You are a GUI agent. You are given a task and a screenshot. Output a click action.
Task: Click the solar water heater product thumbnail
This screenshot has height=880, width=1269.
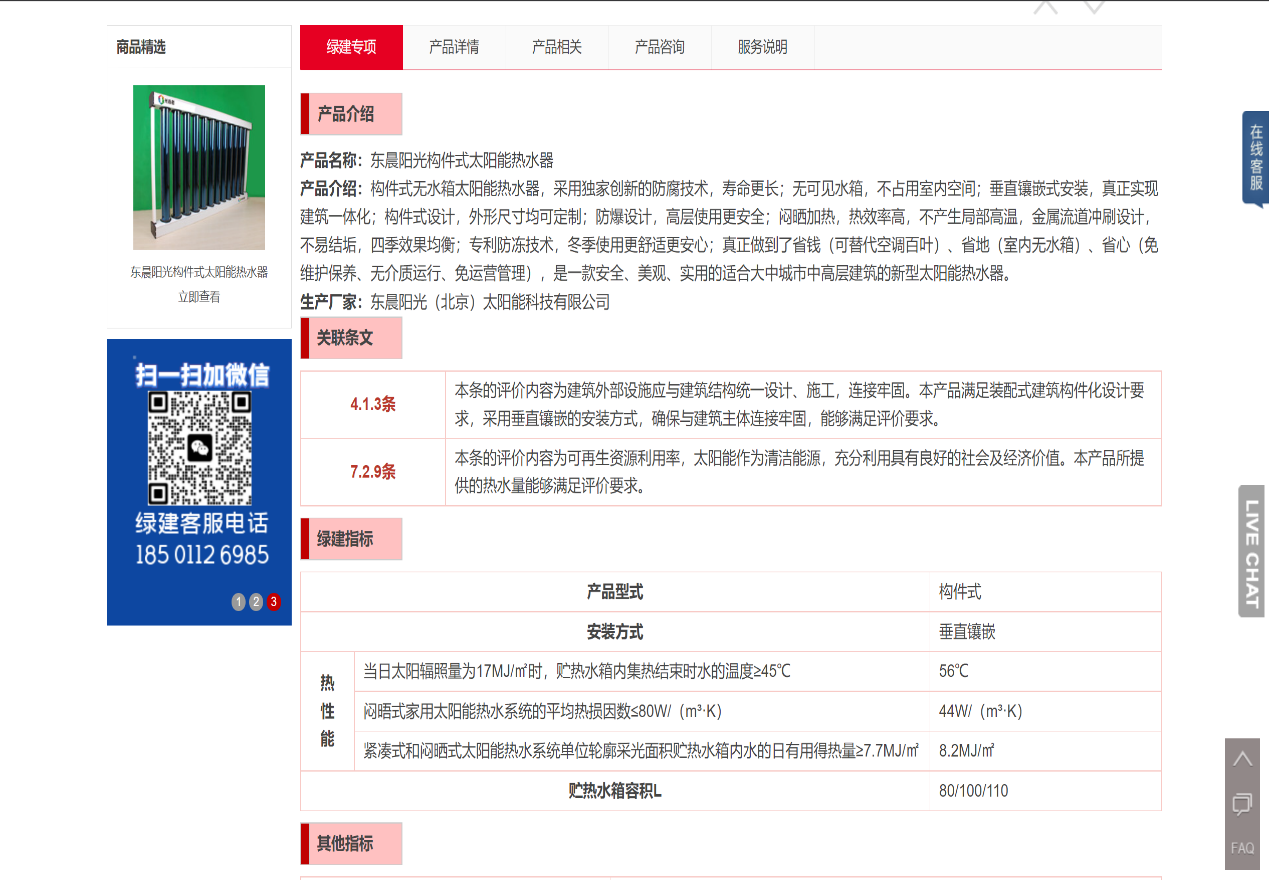tap(198, 167)
